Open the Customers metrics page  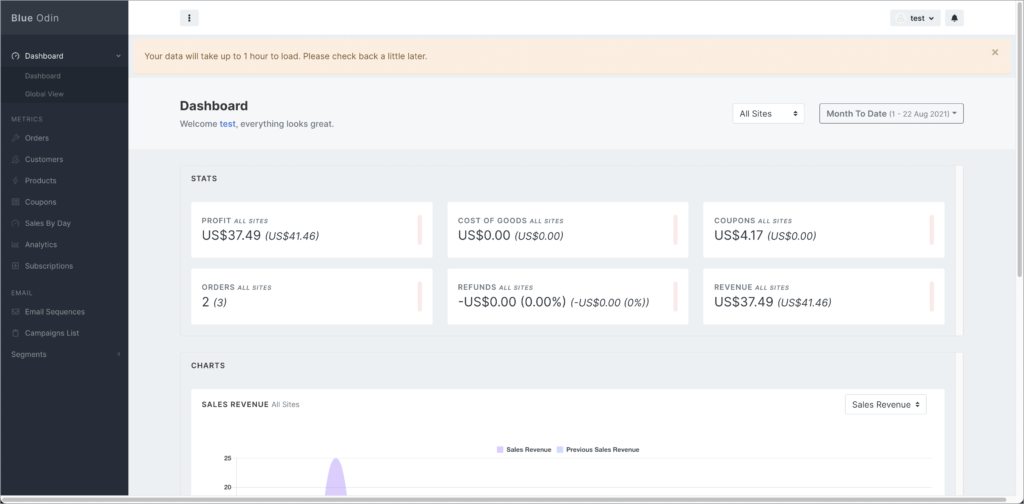point(44,159)
